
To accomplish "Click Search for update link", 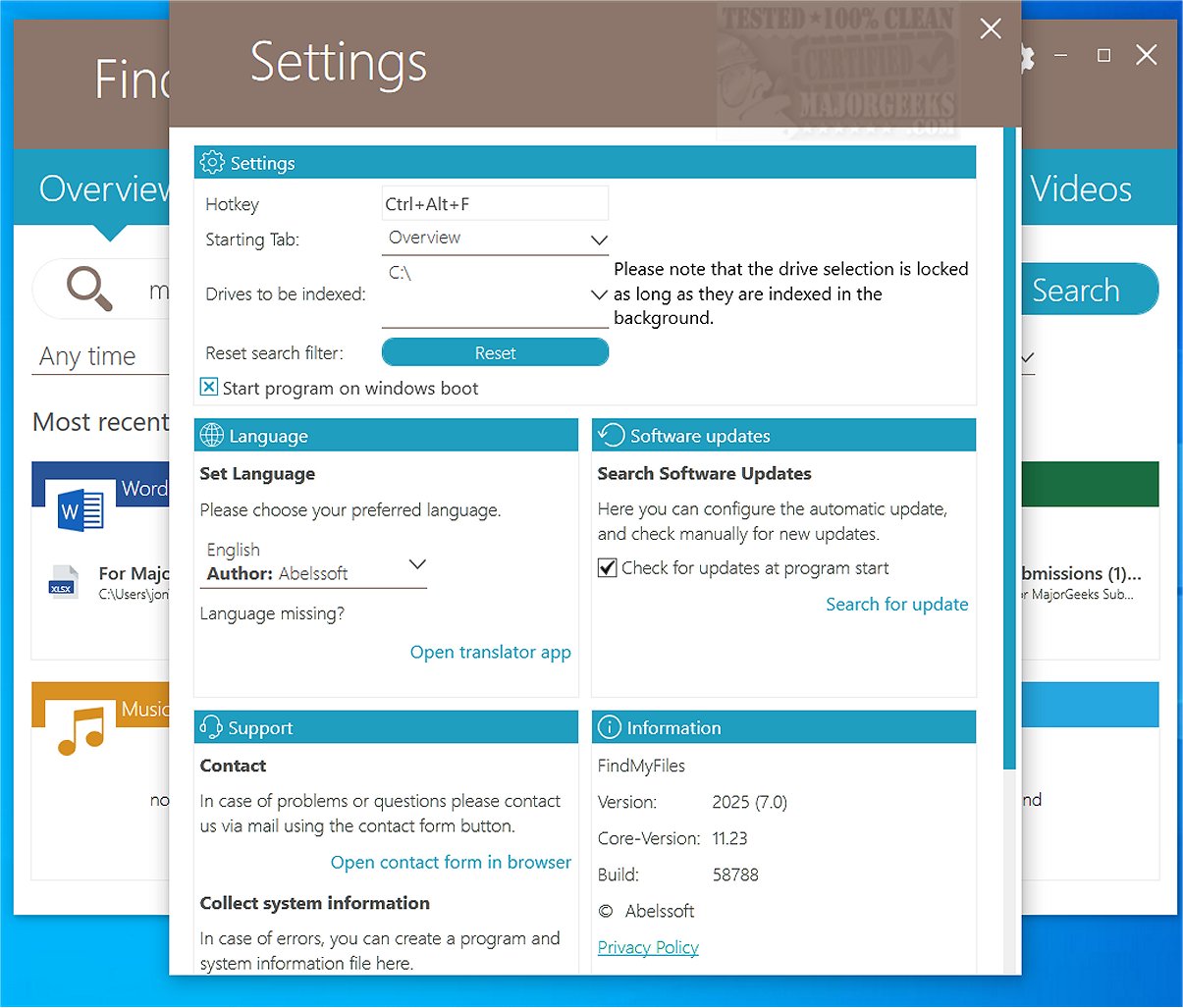I will click(x=897, y=604).
